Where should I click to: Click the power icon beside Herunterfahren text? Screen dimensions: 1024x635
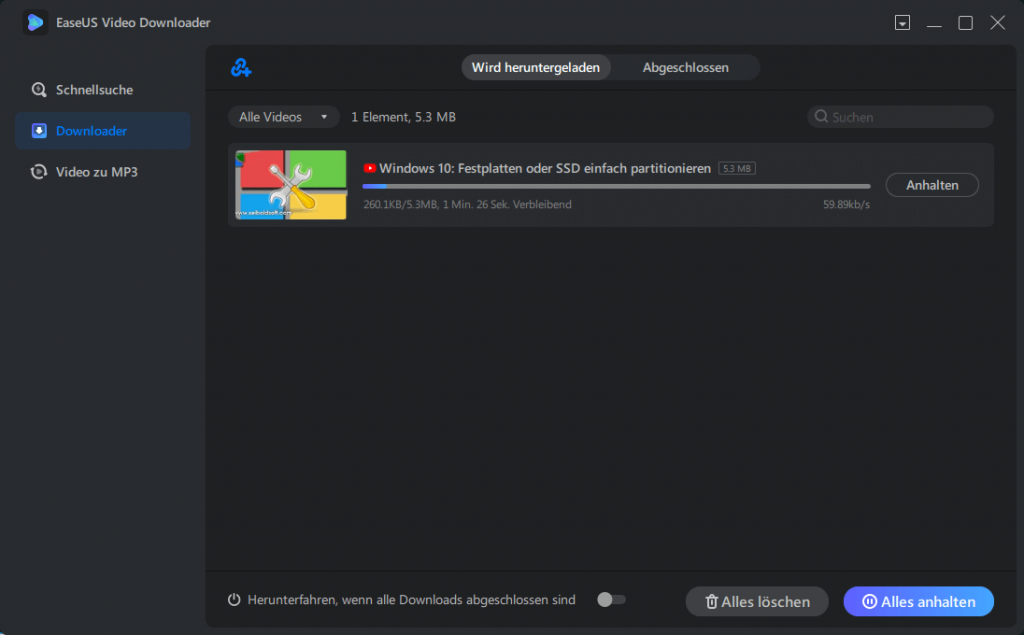pyautogui.click(x=232, y=599)
